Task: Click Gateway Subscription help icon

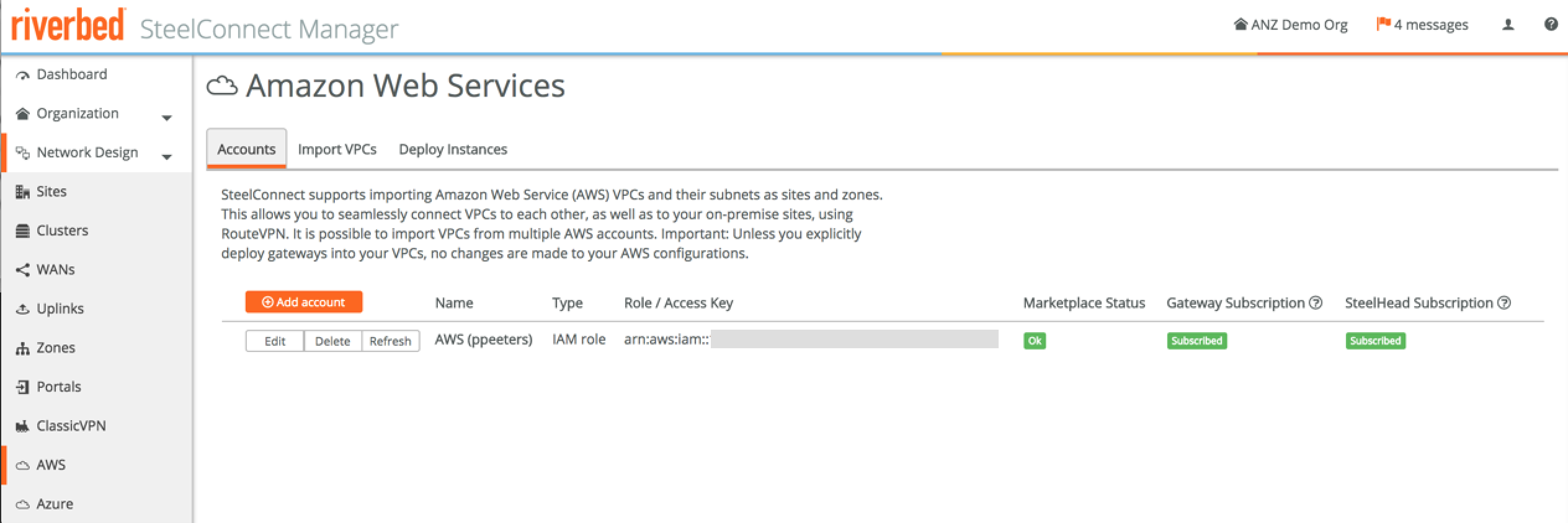Action: coord(1316,303)
